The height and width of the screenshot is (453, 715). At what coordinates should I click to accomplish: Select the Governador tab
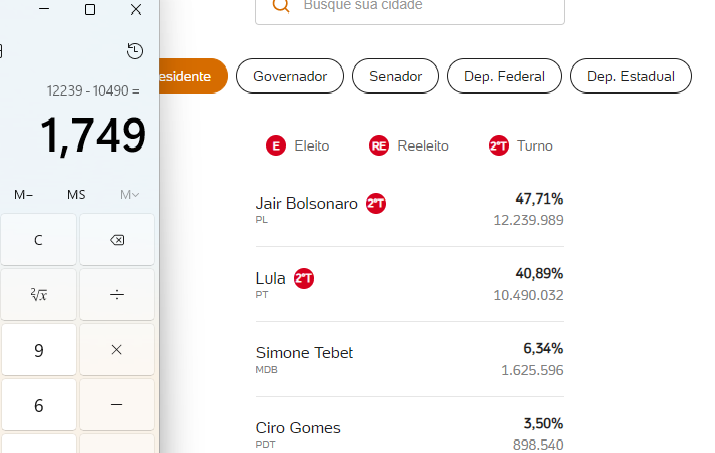pos(290,76)
